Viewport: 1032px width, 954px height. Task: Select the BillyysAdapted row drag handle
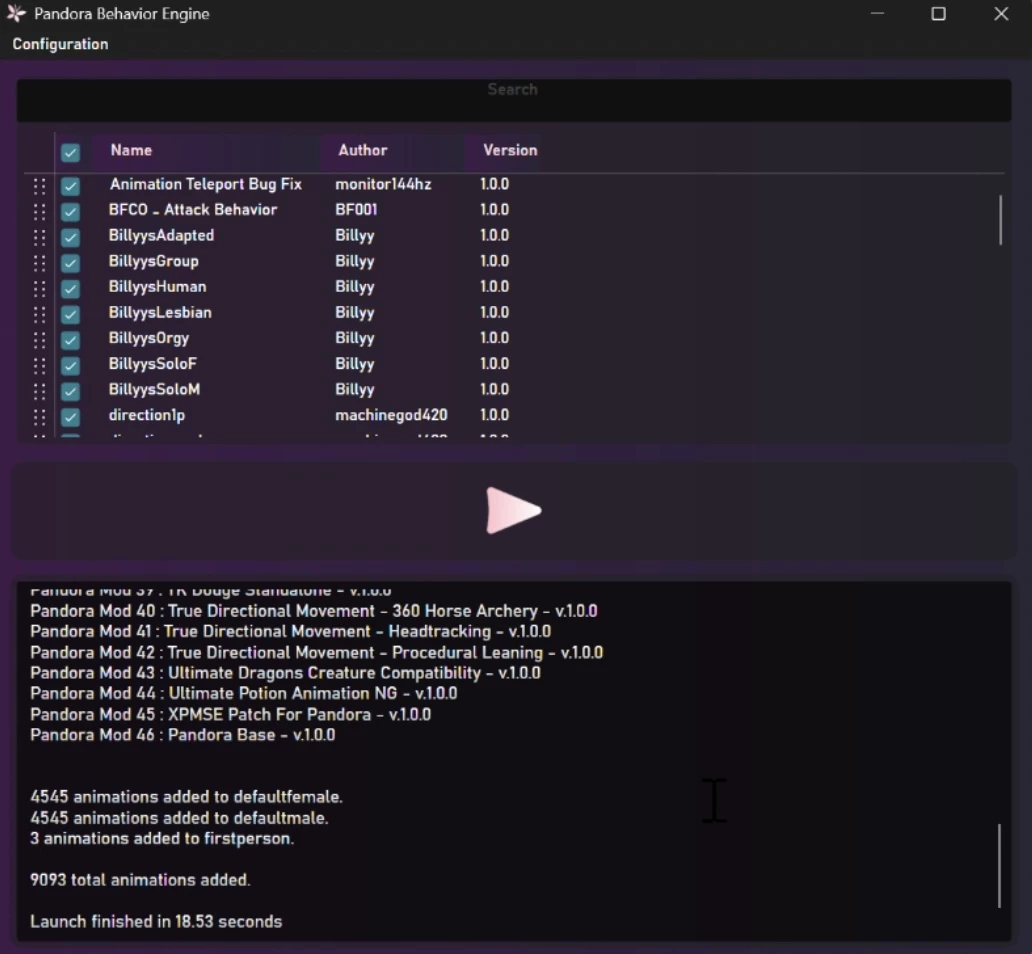click(x=39, y=237)
